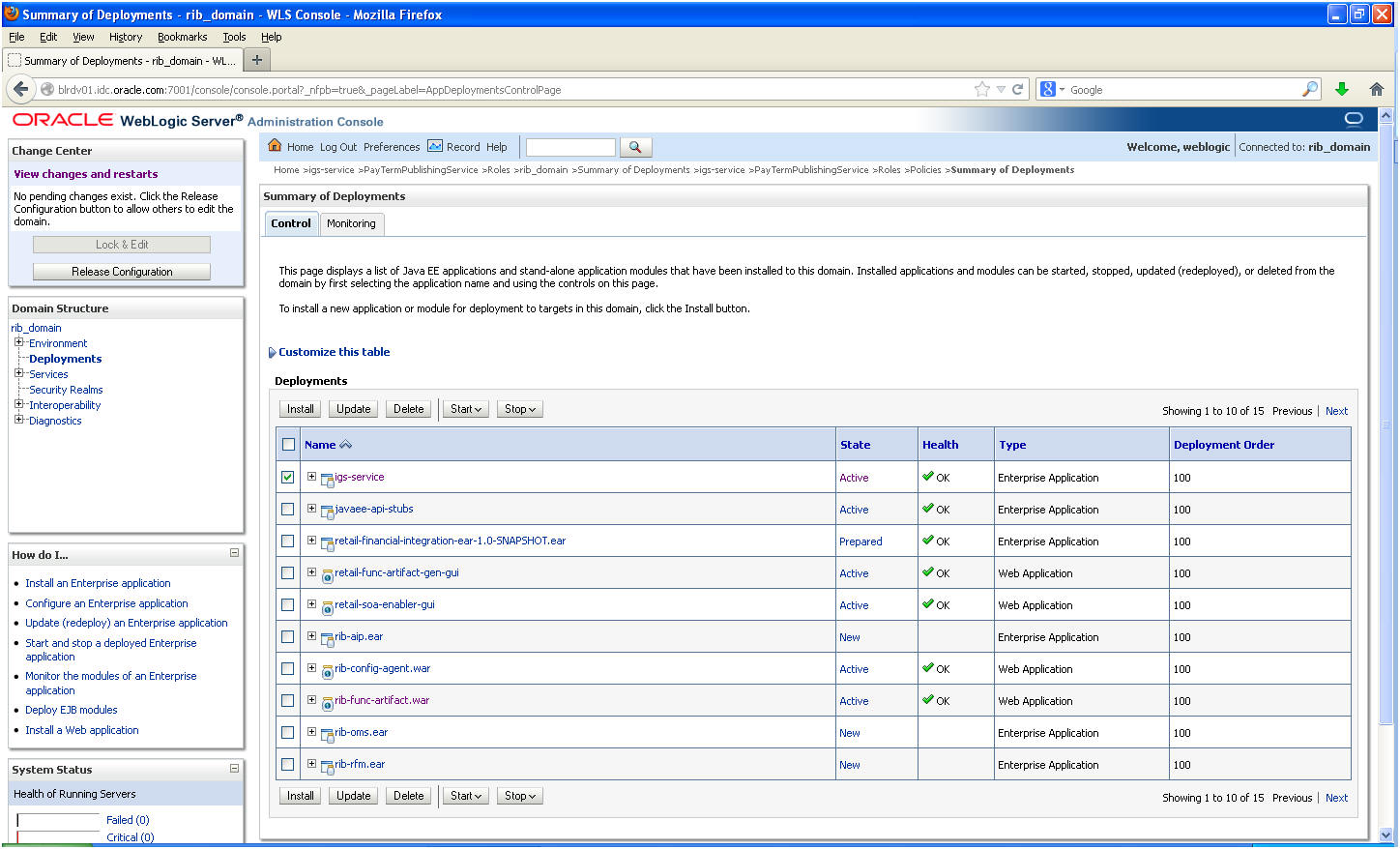Click the Google search magnifier icon
This screenshot has width=1400, height=849.
pos(1310,89)
